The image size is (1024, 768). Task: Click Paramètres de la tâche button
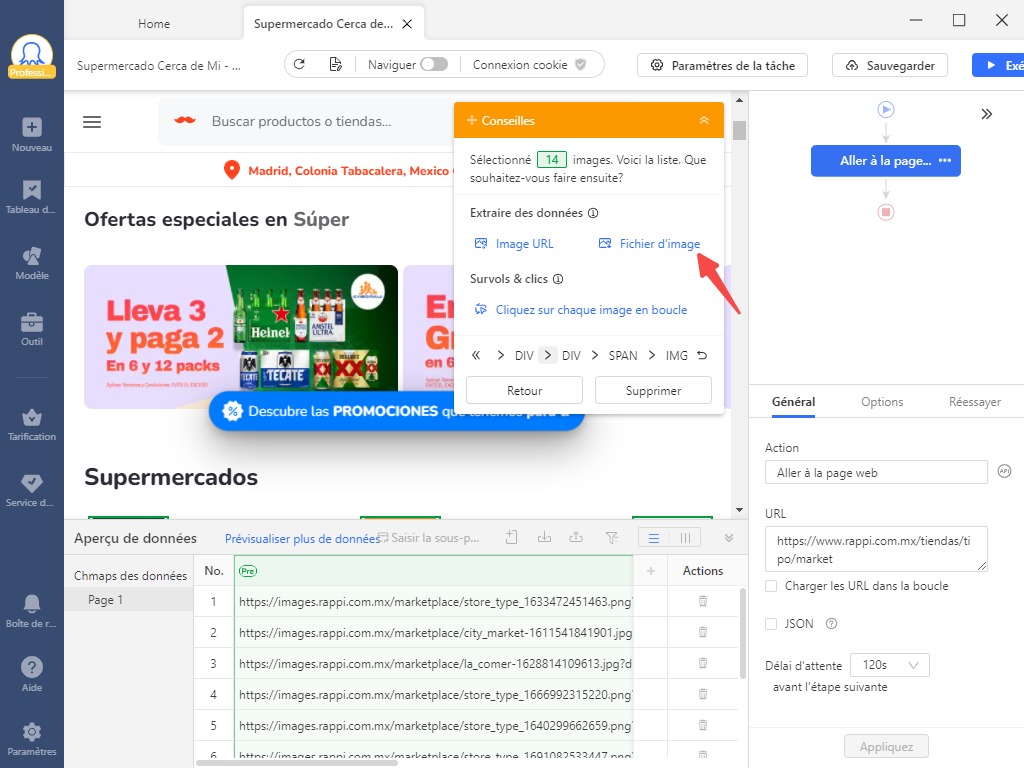click(x=722, y=65)
